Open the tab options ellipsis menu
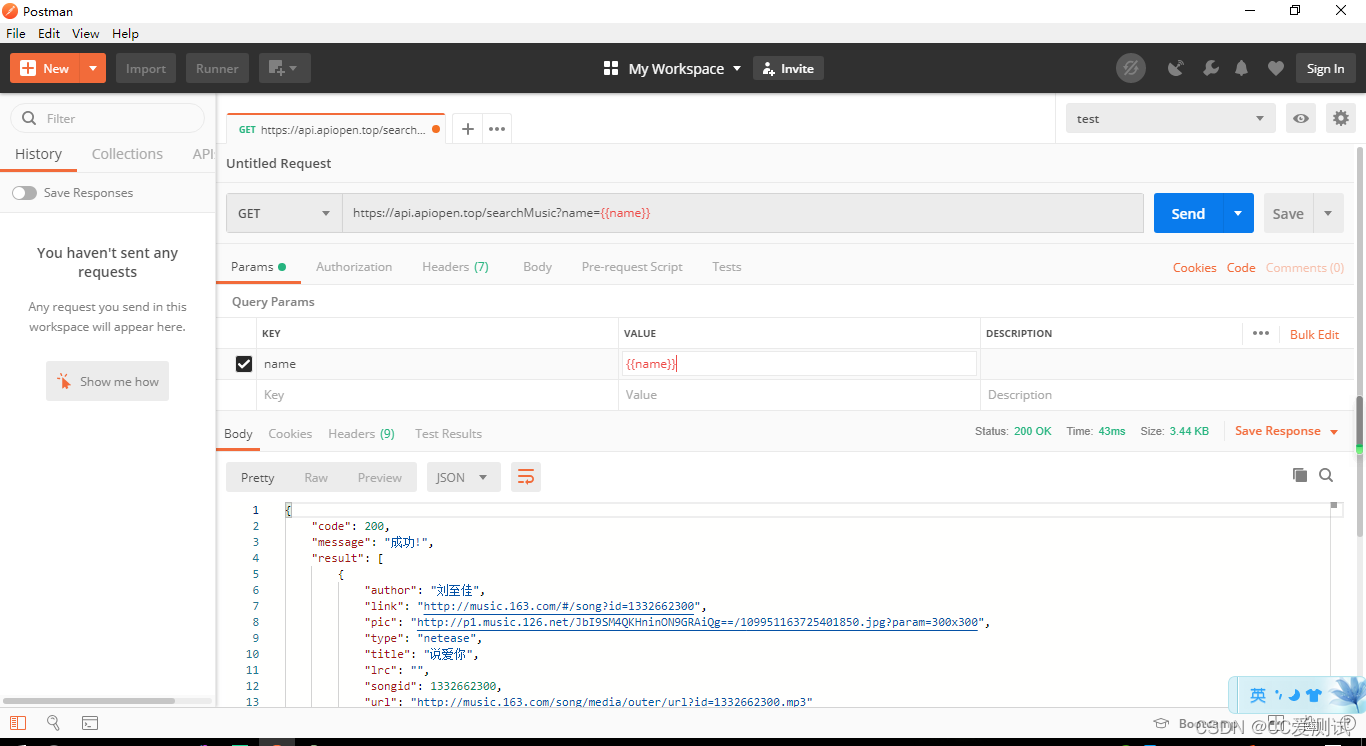The image size is (1366, 746). click(497, 129)
